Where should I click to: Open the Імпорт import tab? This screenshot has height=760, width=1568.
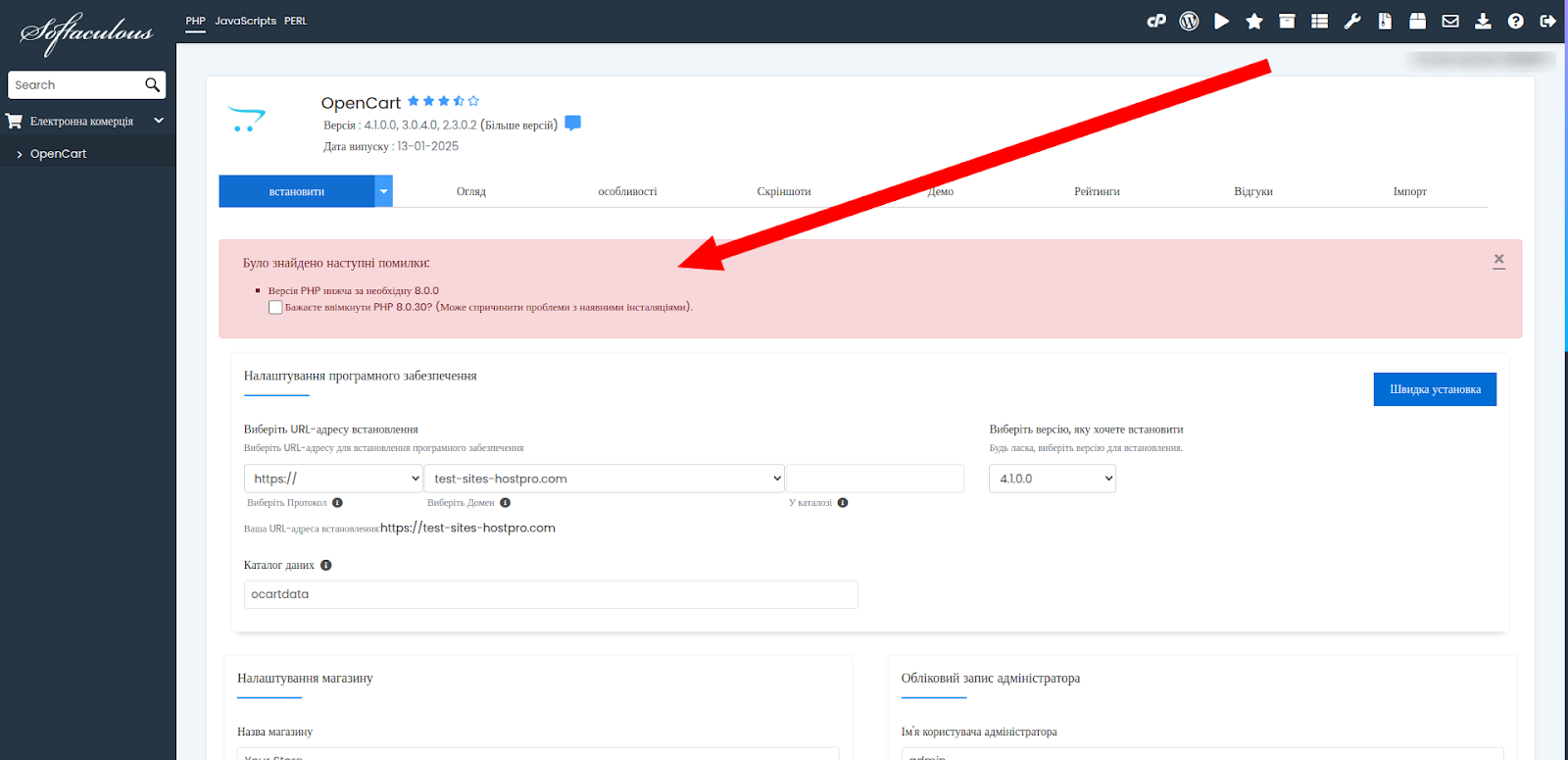pos(1410,191)
